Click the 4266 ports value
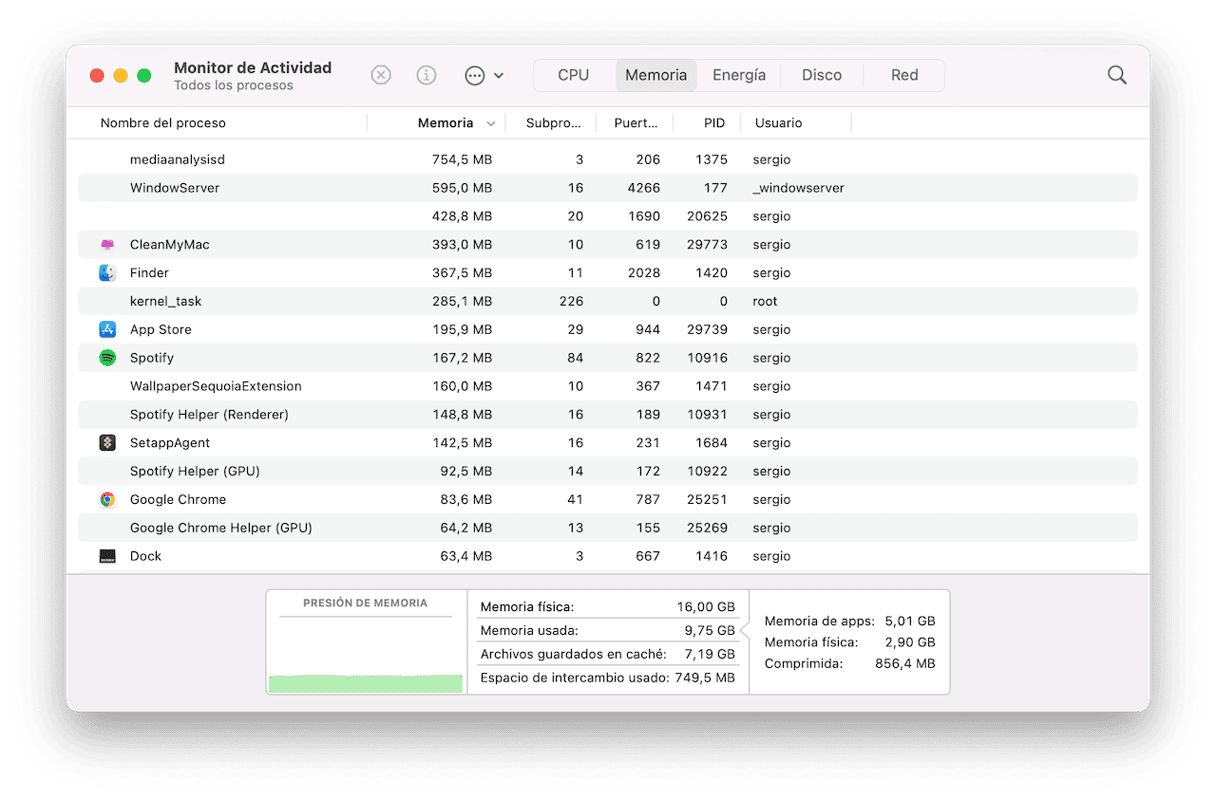The height and width of the screenshot is (799, 1216). pos(643,188)
